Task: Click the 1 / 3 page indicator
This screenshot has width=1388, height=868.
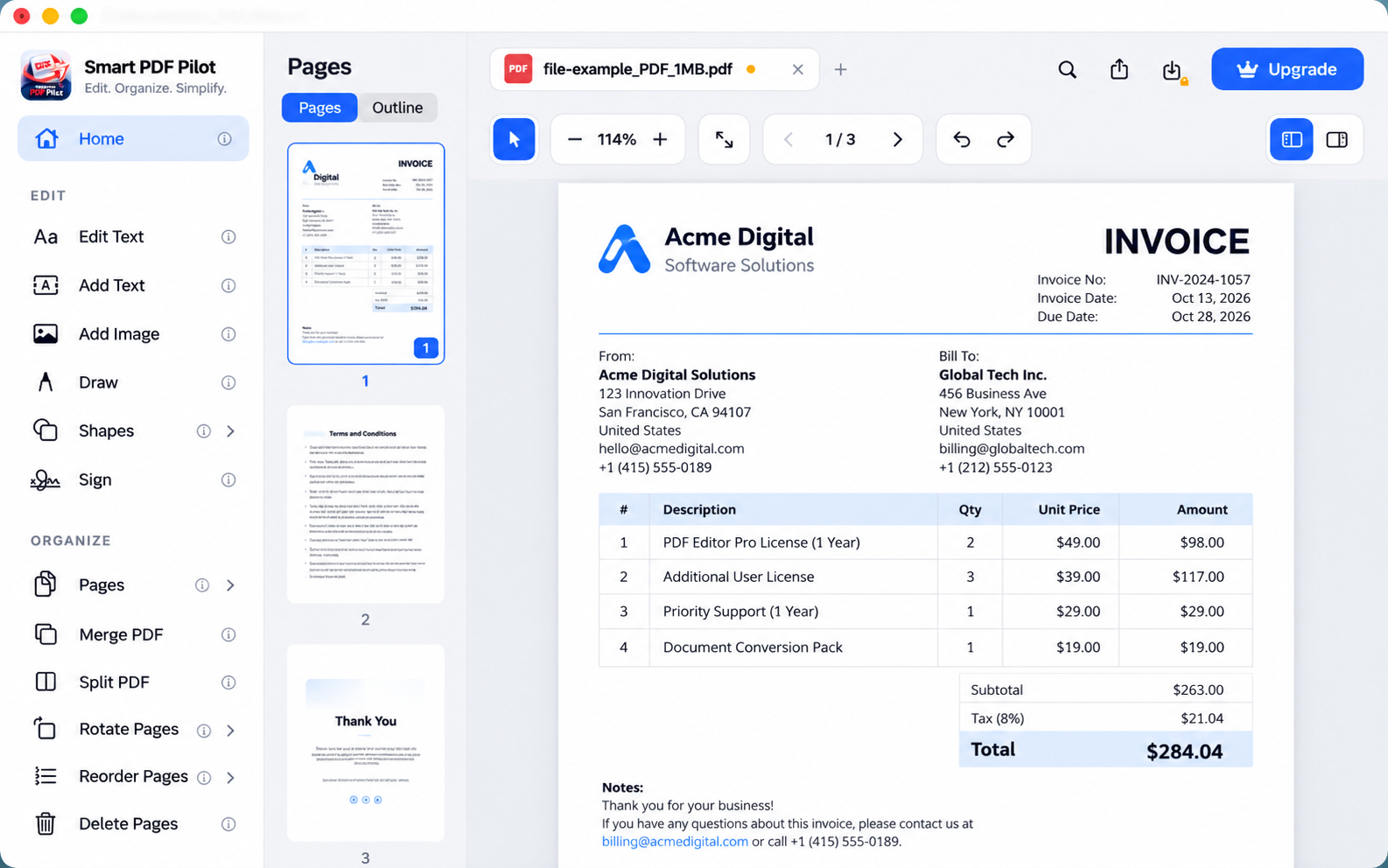Action: 840,139
